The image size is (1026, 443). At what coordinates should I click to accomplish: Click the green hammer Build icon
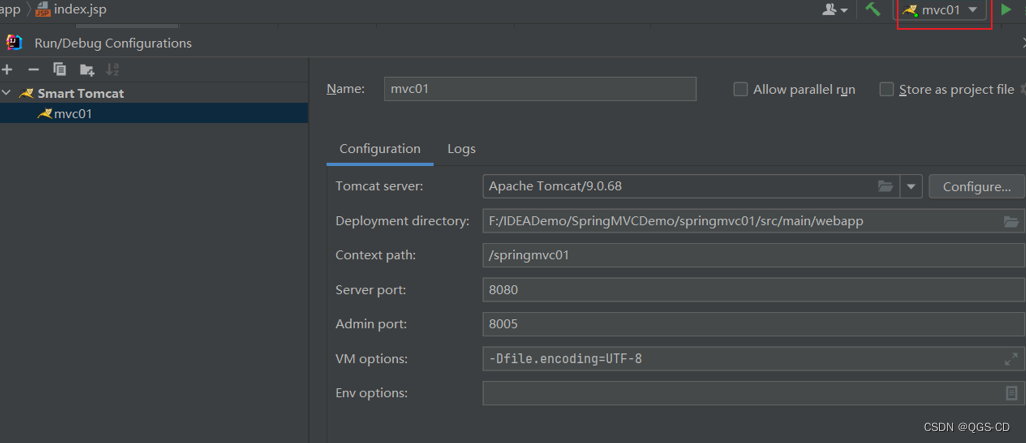[x=873, y=10]
